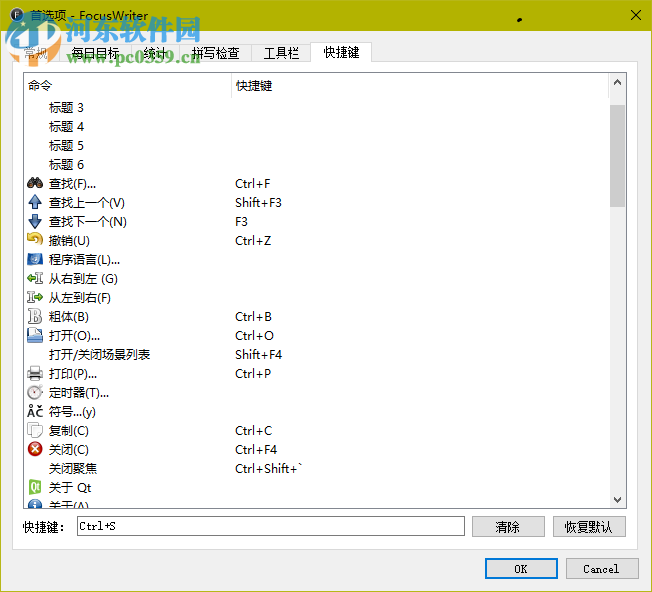Click the Ctrl+Z shortcut cell
This screenshot has height=592, width=652.
(253, 240)
